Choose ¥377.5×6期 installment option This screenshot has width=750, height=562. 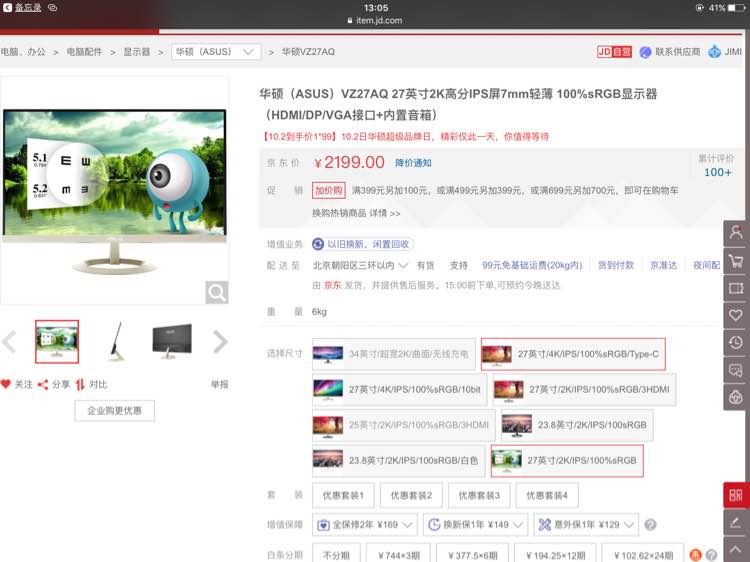pos(473,554)
